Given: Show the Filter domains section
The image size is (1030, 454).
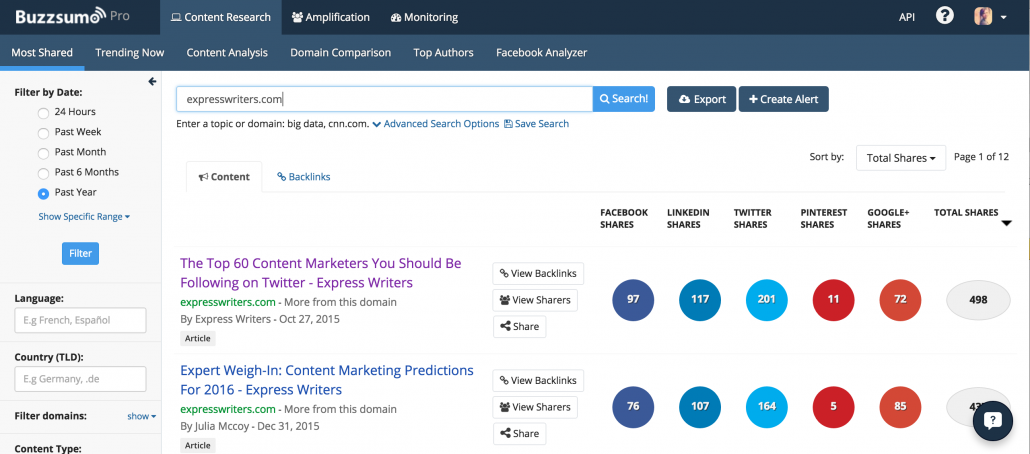Looking at the screenshot, I should (142, 416).
